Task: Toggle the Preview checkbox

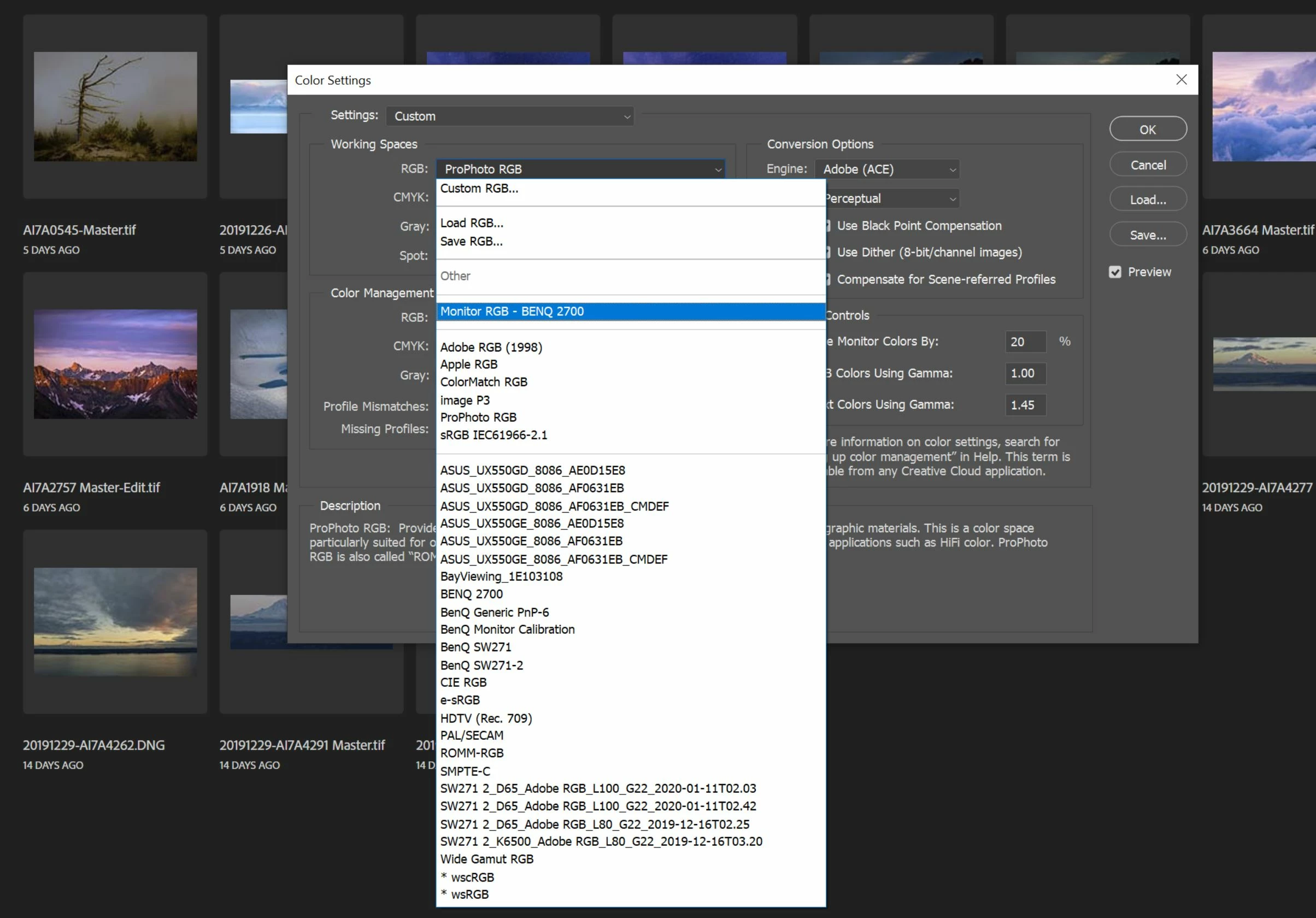Action: tap(1115, 272)
